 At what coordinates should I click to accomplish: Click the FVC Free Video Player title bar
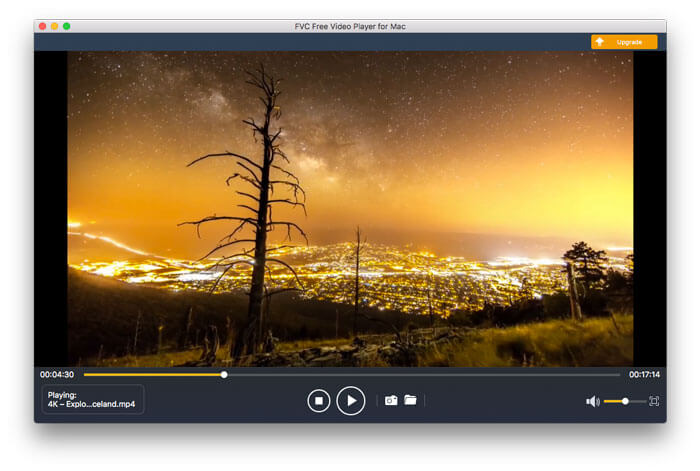click(350, 25)
